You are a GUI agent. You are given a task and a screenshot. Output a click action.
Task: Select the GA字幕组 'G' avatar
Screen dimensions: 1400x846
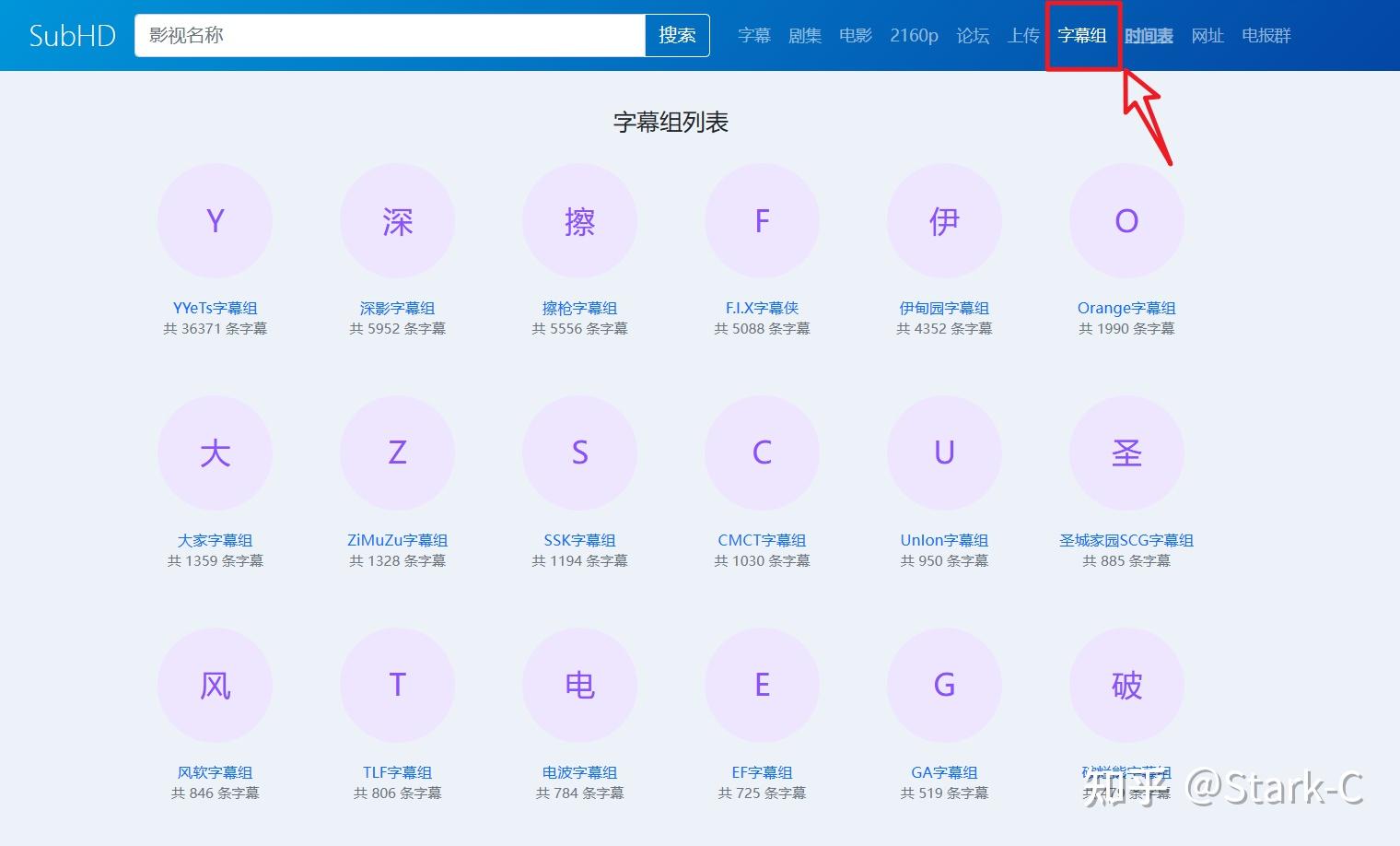click(x=944, y=685)
